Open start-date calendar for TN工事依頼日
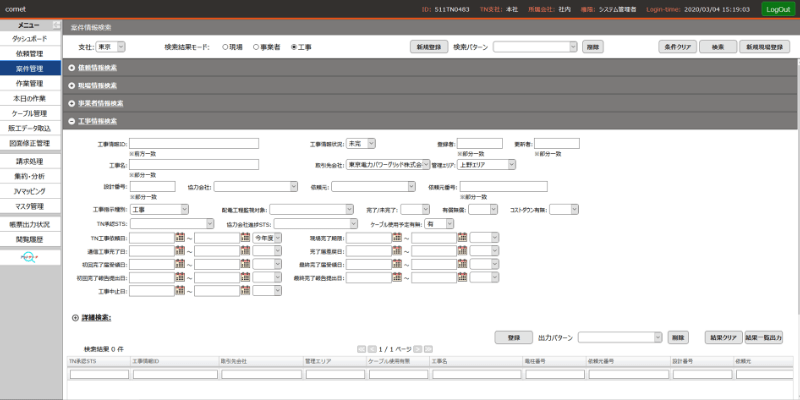The image size is (800, 400). (180, 237)
